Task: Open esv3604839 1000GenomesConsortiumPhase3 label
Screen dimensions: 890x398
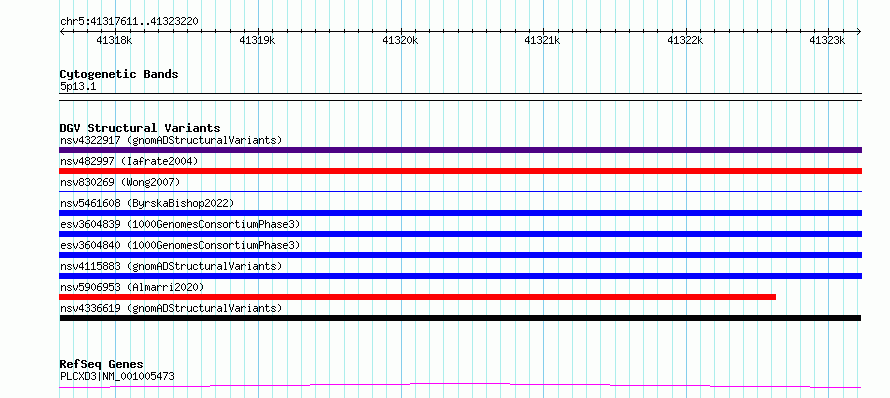Action: (180, 224)
